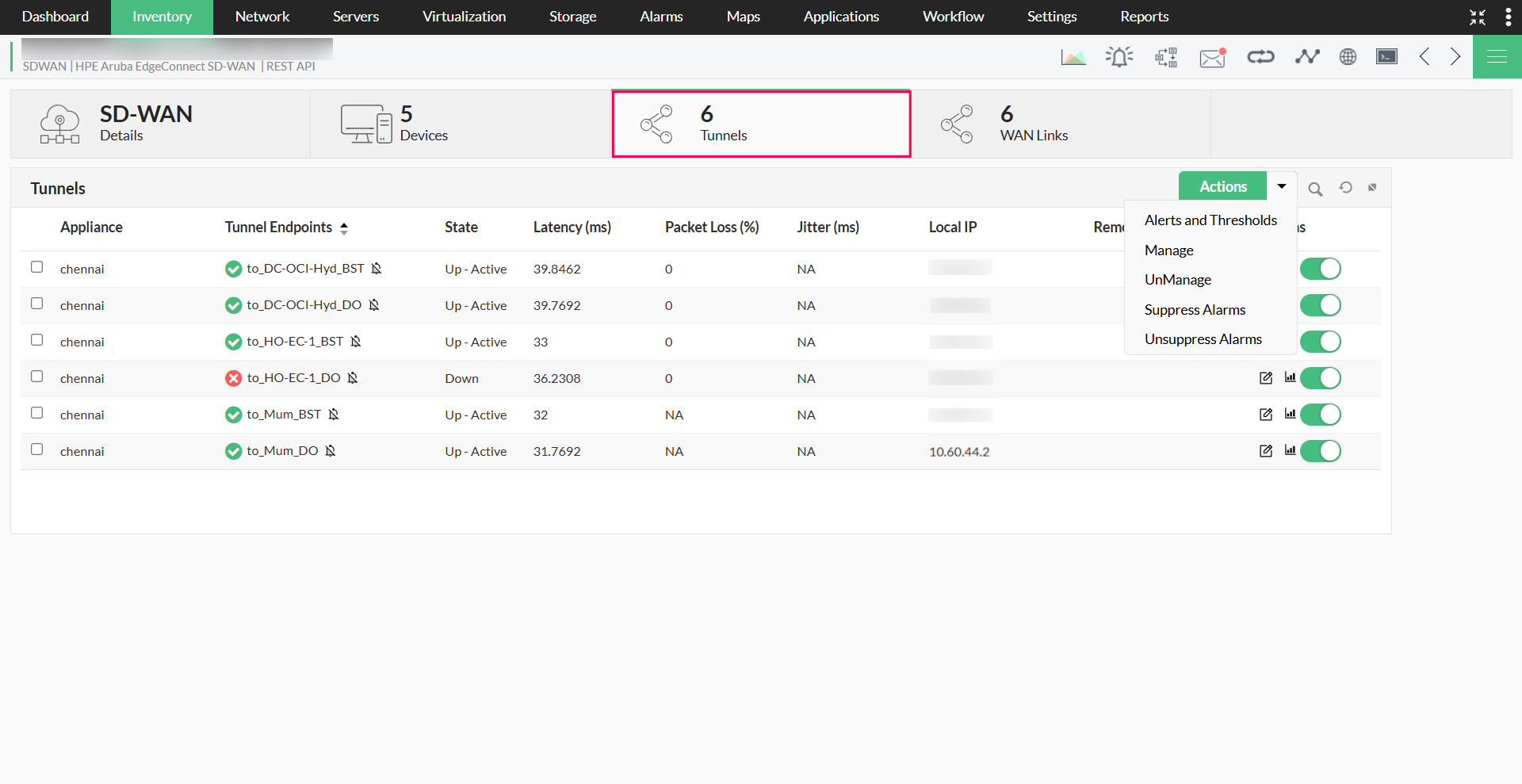Screen dimensions: 1522x784
Task: Select checkbox for to_DC-OCI-Hyd_DO row
Action: 36,304
